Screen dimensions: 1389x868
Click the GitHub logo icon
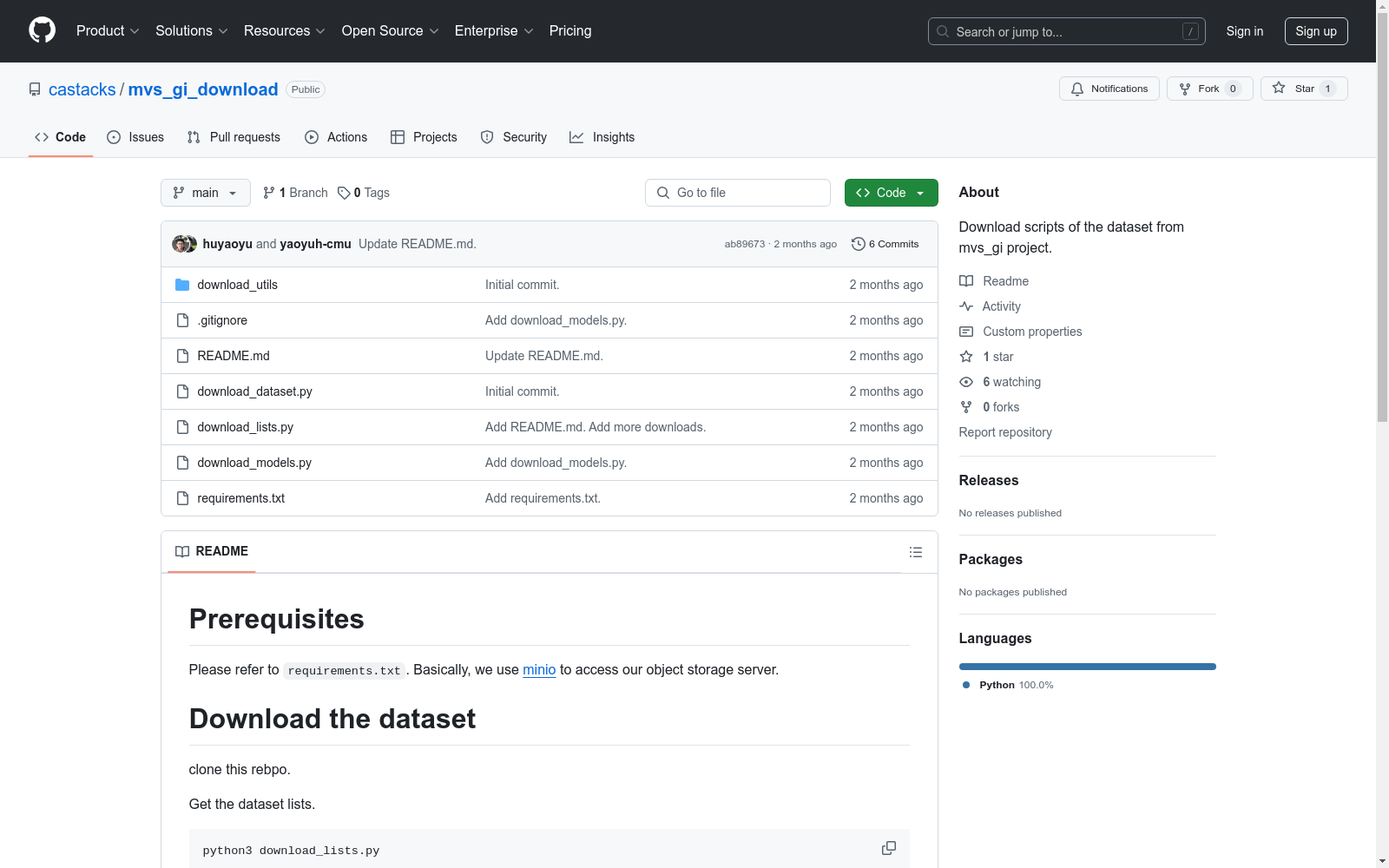click(42, 30)
